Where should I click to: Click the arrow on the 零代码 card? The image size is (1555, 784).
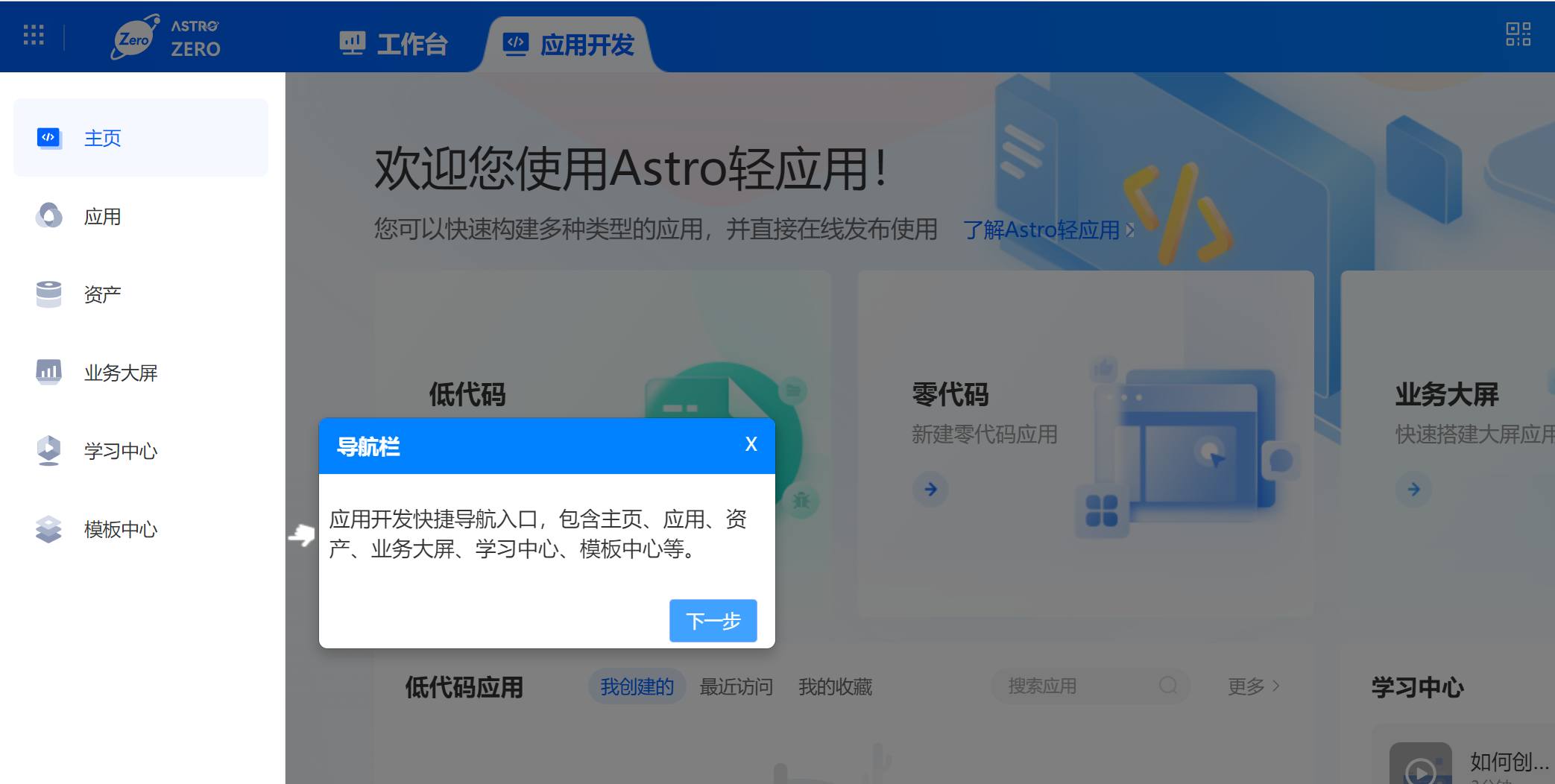(x=930, y=490)
